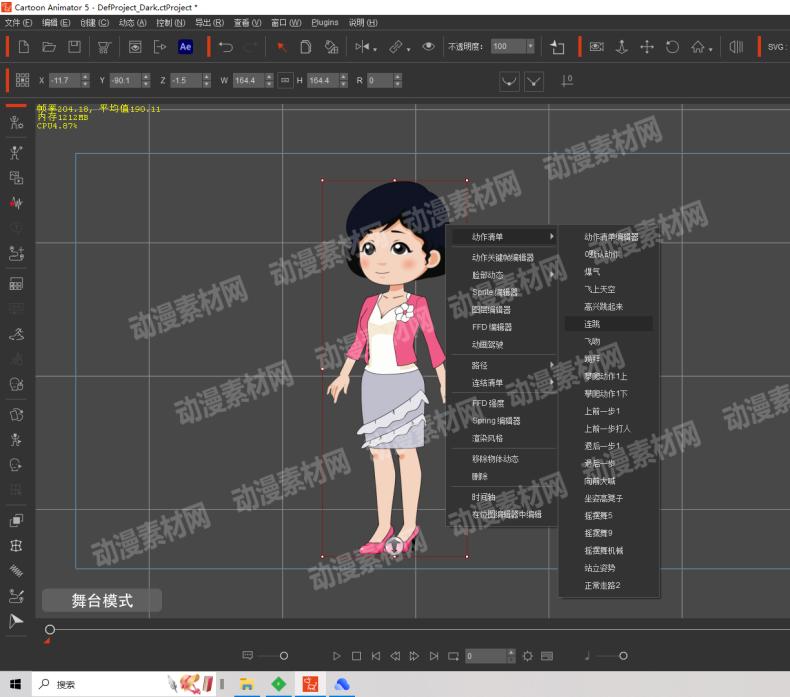This screenshot has width=790, height=697.
Task: Select the 正常走路2 motion in the submenu
Action: click(609, 586)
